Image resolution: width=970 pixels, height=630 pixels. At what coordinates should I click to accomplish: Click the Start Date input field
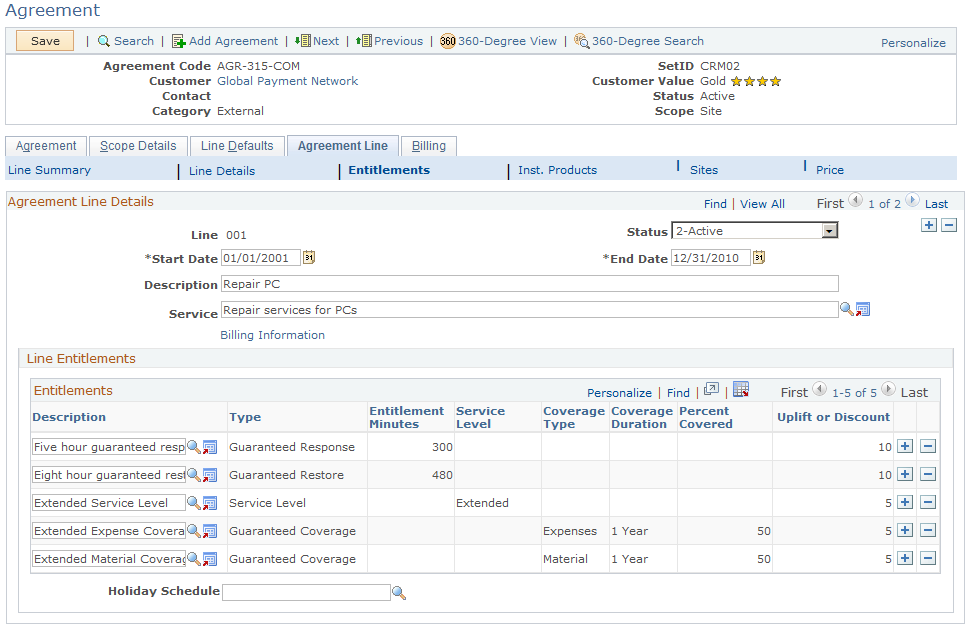click(x=261, y=258)
